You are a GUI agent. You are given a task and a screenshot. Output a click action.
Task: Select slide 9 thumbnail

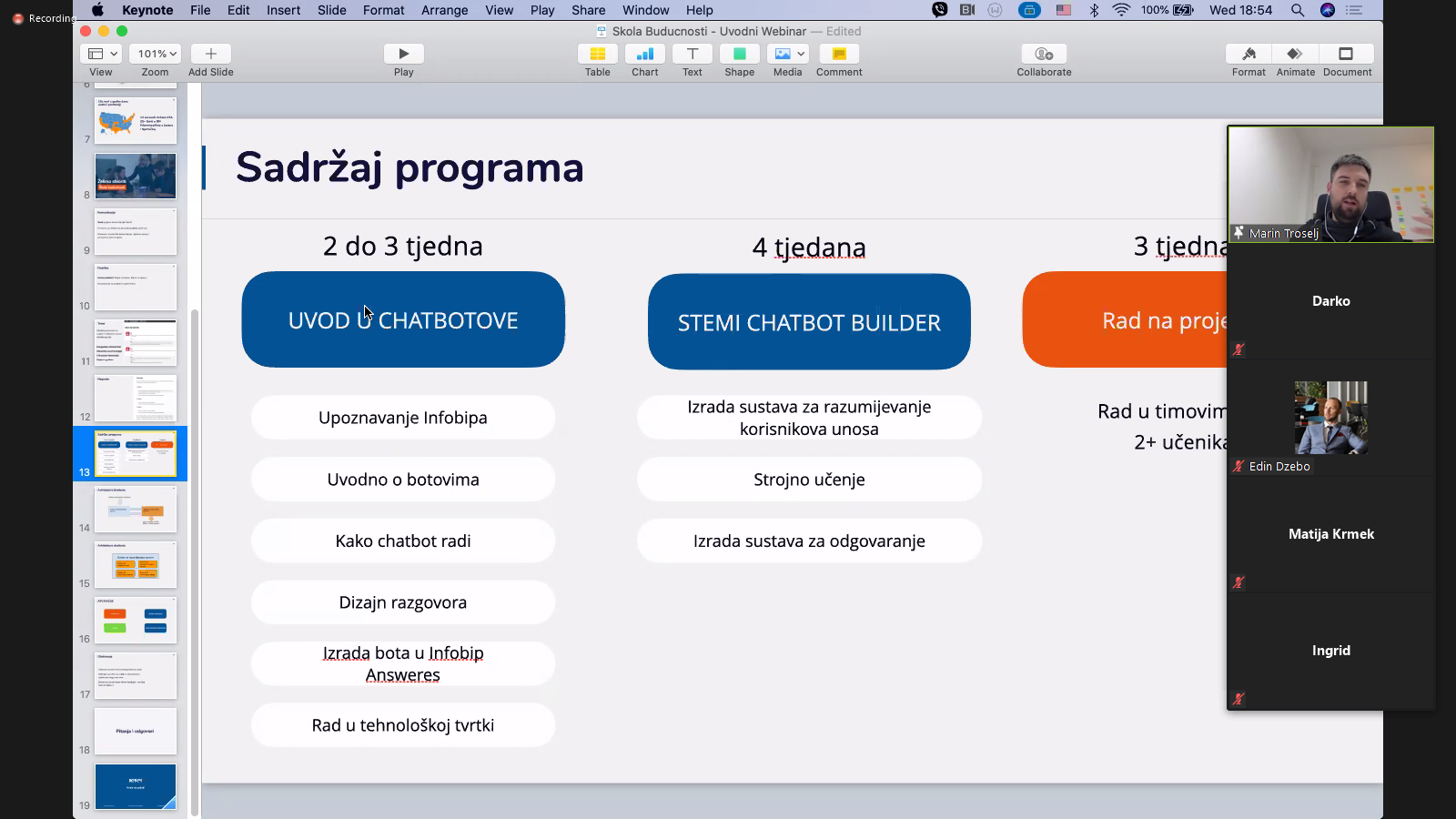point(136,231)
